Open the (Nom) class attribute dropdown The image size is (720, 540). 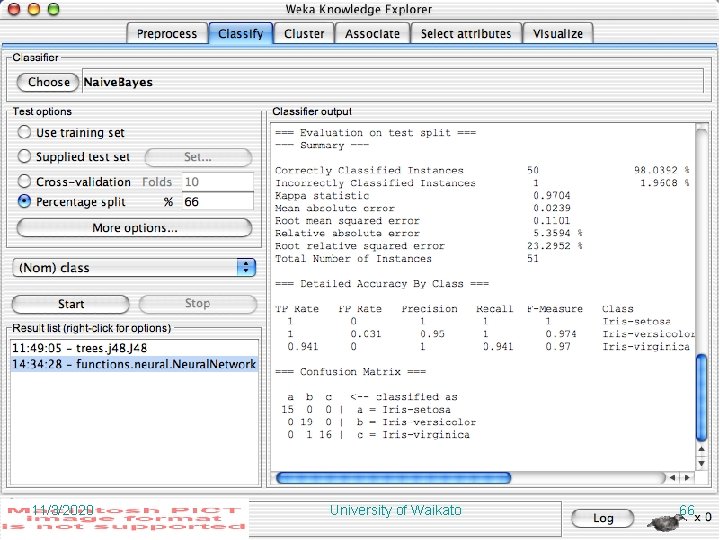pyautogui.click(x=134, y=267)
